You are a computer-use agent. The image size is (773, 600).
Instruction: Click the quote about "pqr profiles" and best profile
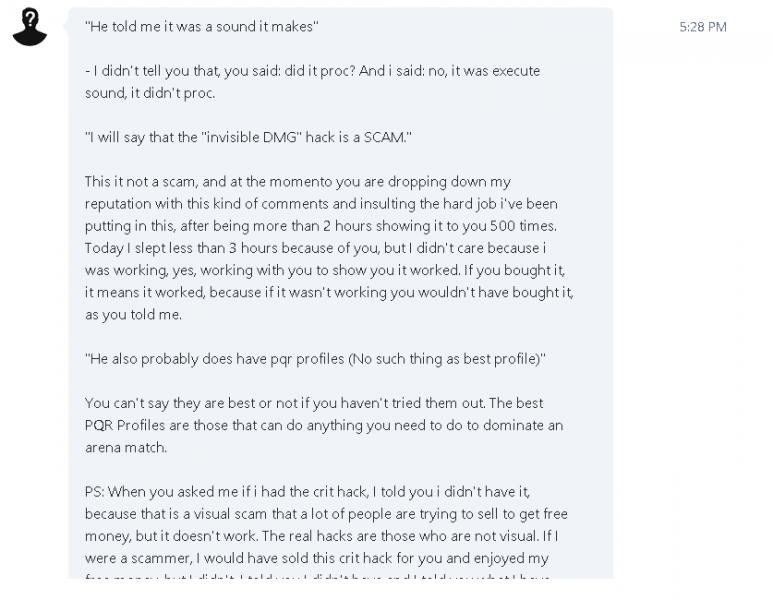coord(316,359)
